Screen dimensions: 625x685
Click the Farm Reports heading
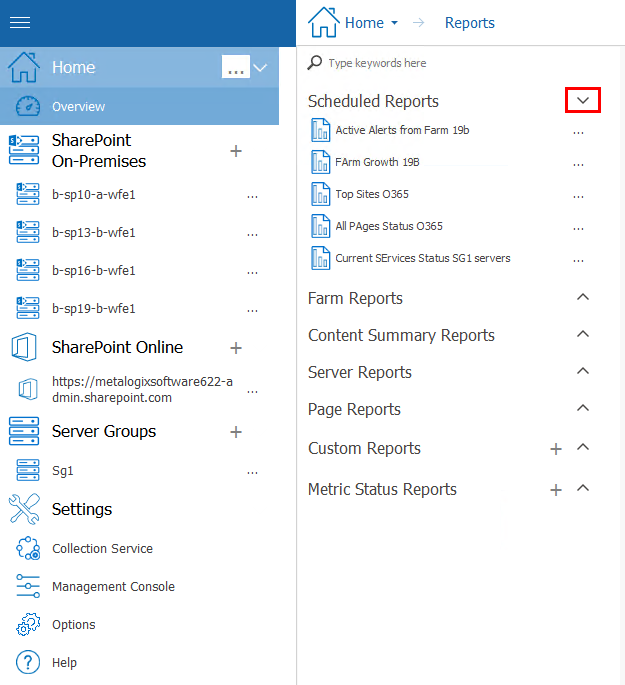tap(355, 298)
